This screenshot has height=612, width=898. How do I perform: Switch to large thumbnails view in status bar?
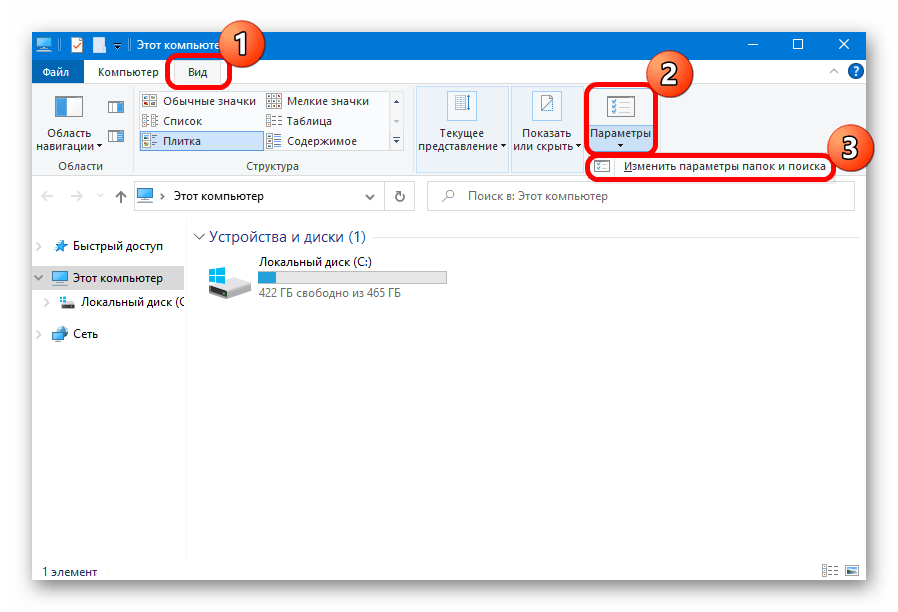pos(852,571)
